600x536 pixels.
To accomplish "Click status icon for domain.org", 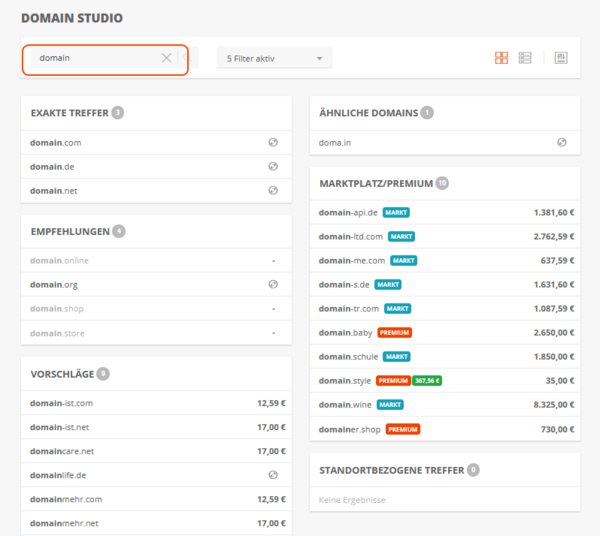I will 273,284.
